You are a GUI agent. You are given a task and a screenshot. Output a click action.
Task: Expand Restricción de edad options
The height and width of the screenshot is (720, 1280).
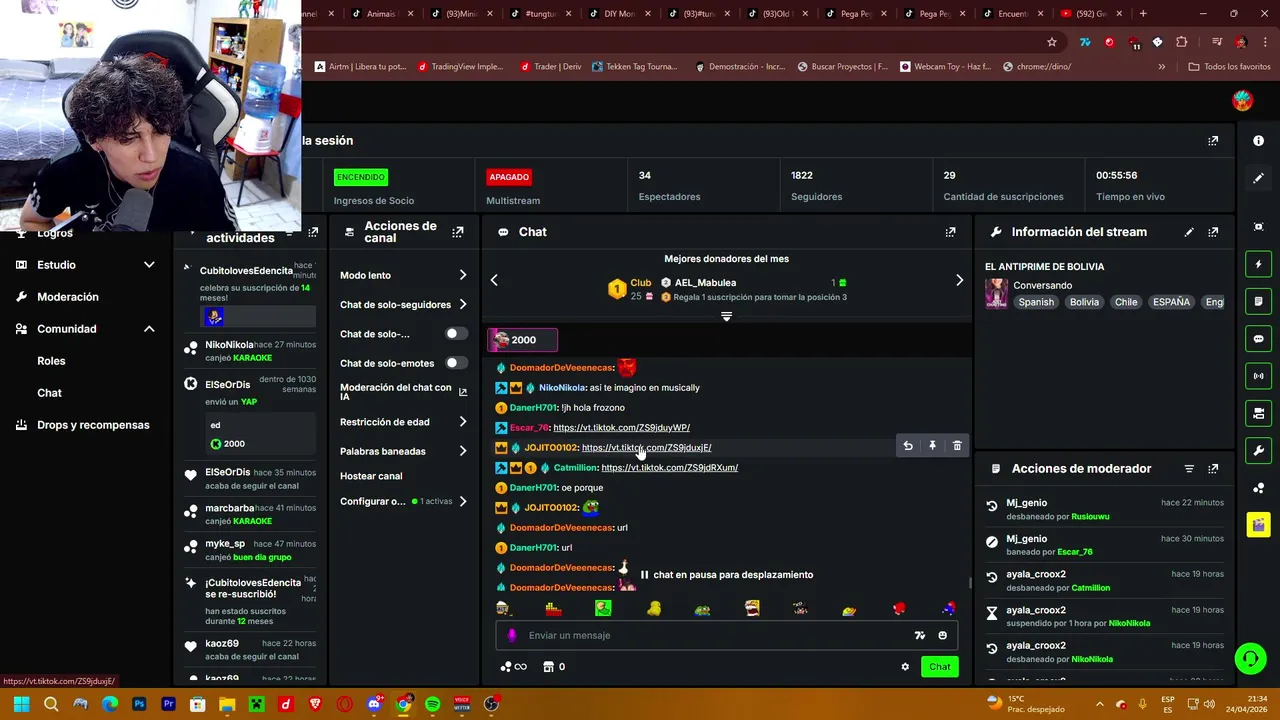click(462, 422)
